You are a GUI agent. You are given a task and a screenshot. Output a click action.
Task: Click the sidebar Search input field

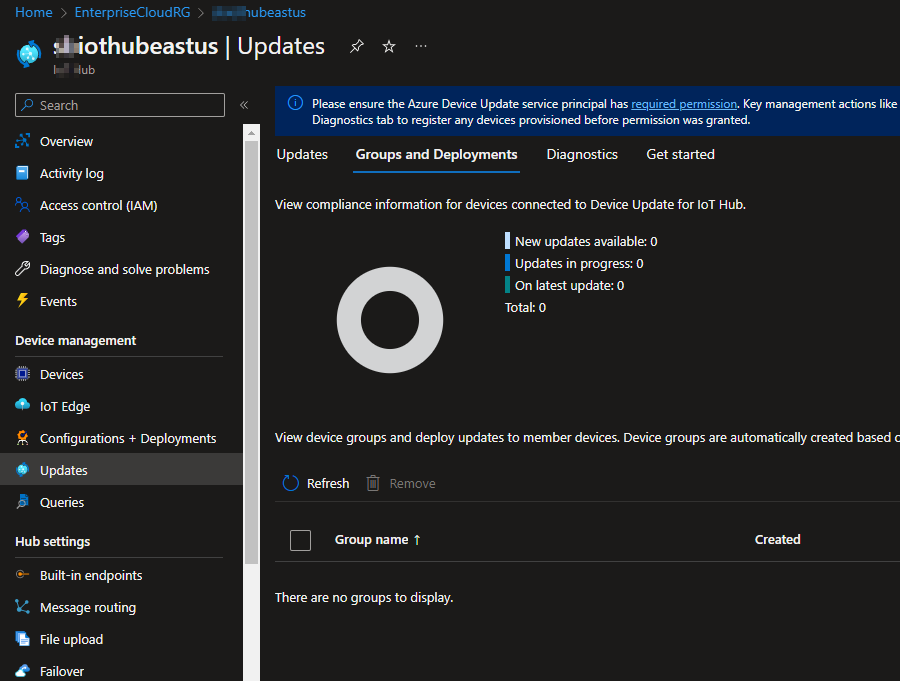(120, 105)
